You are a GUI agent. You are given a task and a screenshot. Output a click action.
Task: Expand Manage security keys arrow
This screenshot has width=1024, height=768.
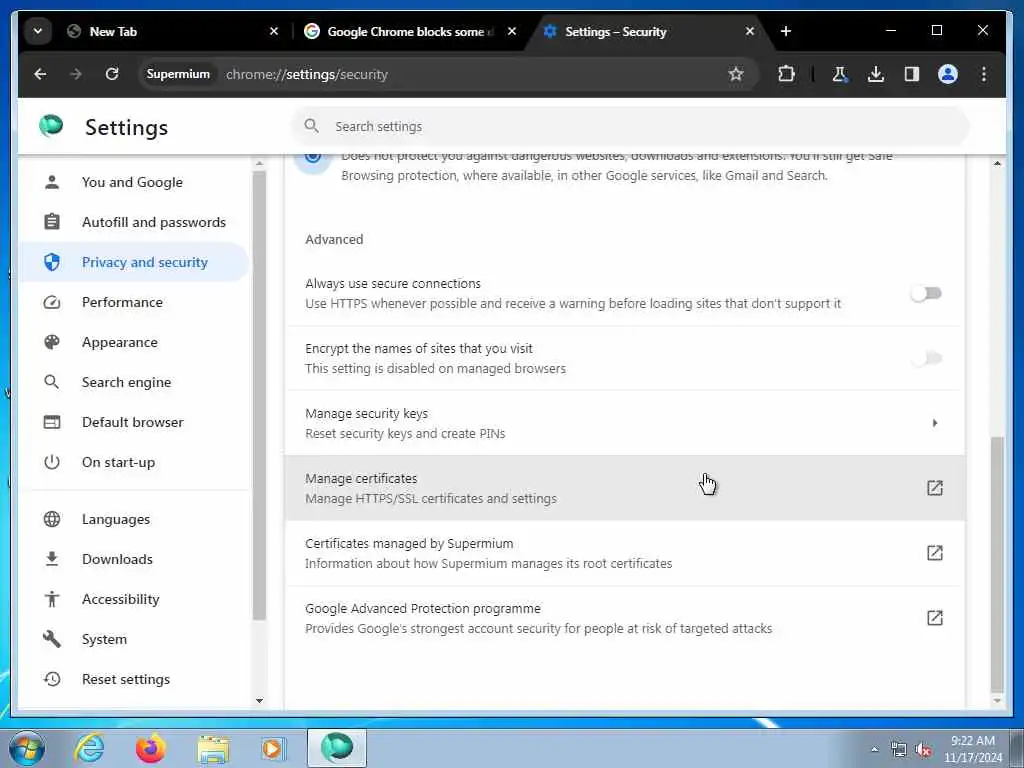[x=935, y=423]
